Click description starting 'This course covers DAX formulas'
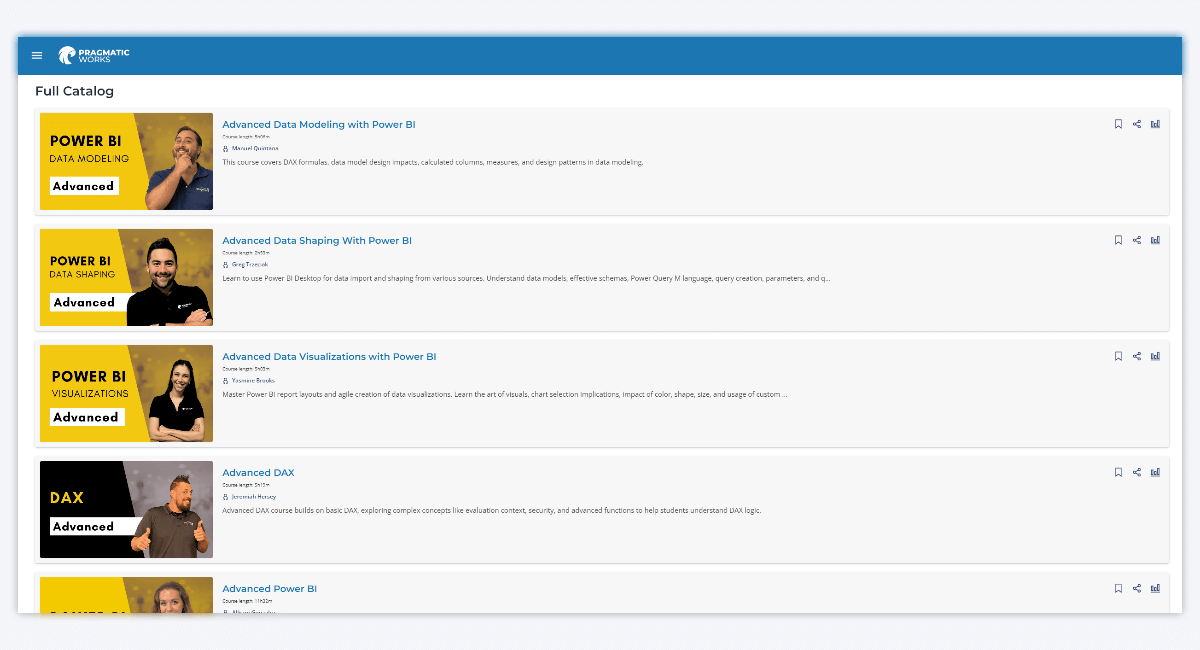Viewport: 1200px width, 650px height. point(433,162)
